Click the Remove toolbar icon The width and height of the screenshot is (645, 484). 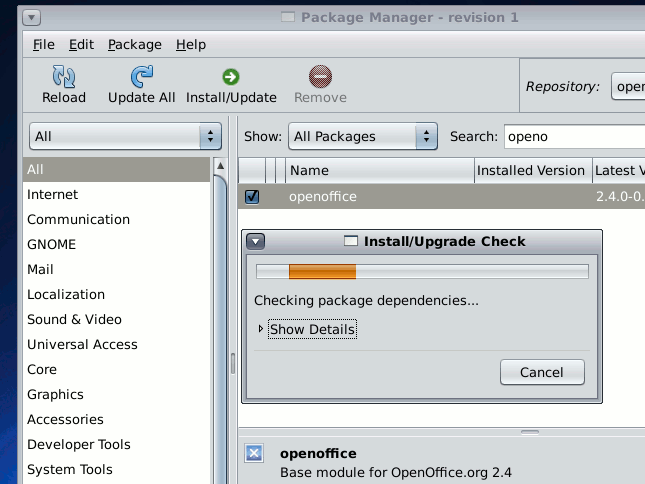(320, 76)
